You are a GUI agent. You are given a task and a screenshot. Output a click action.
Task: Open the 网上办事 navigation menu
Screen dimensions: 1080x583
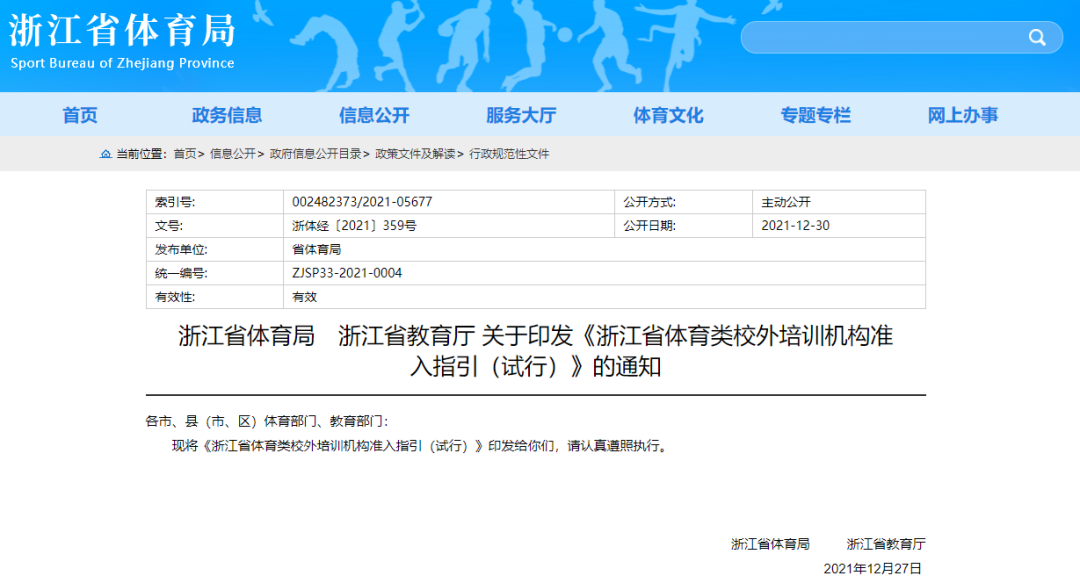pos(962,115)
